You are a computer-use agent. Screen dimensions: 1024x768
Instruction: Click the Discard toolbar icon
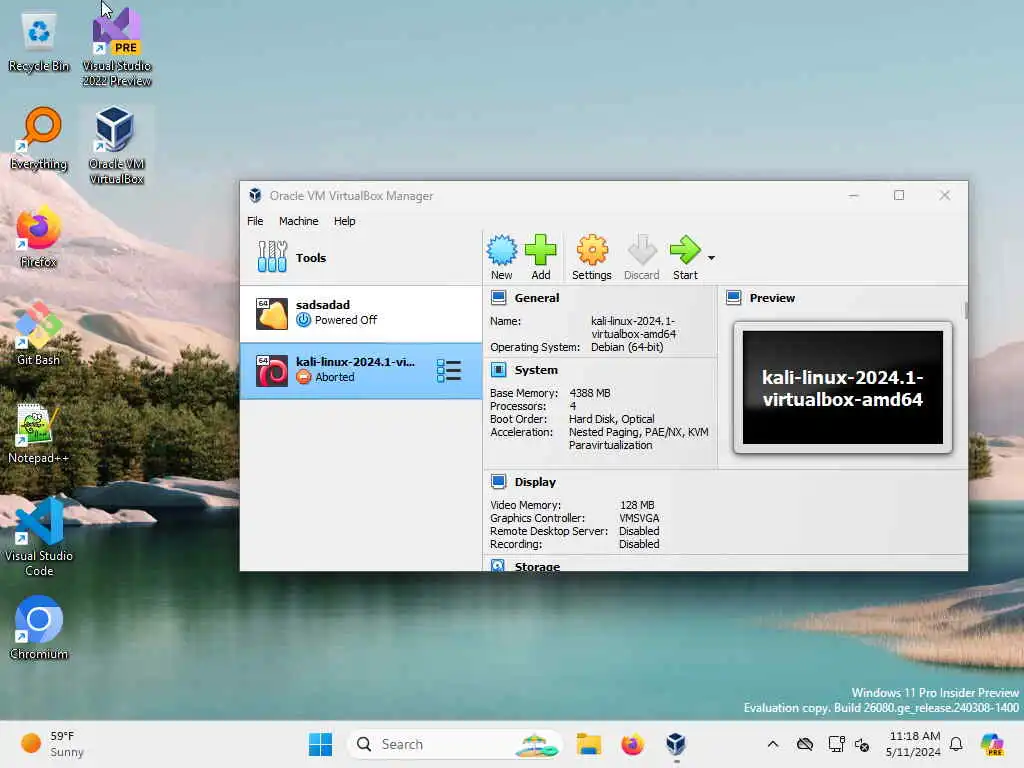[641, 257]
